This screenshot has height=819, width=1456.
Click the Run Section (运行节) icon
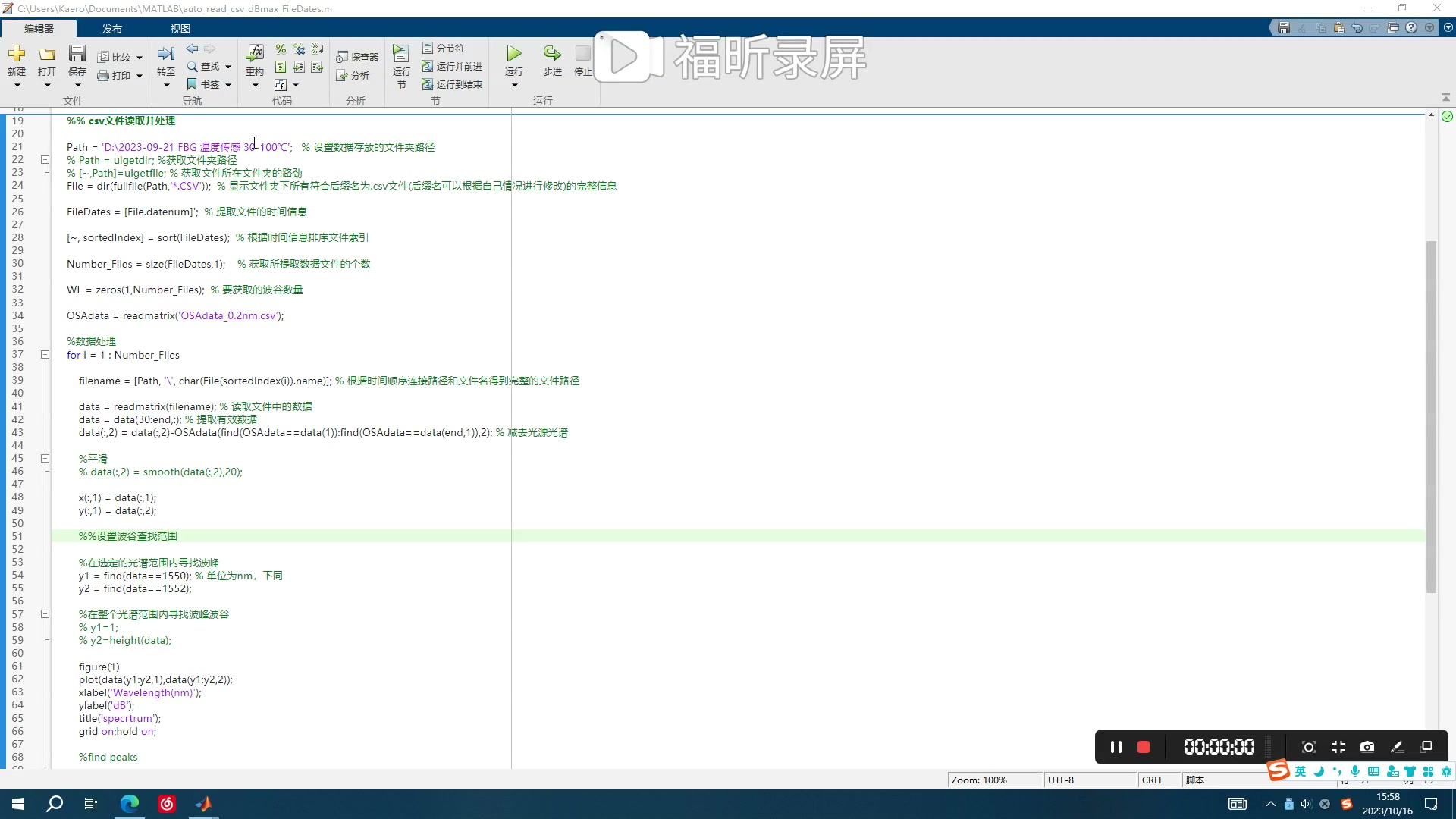pos(400,53)
